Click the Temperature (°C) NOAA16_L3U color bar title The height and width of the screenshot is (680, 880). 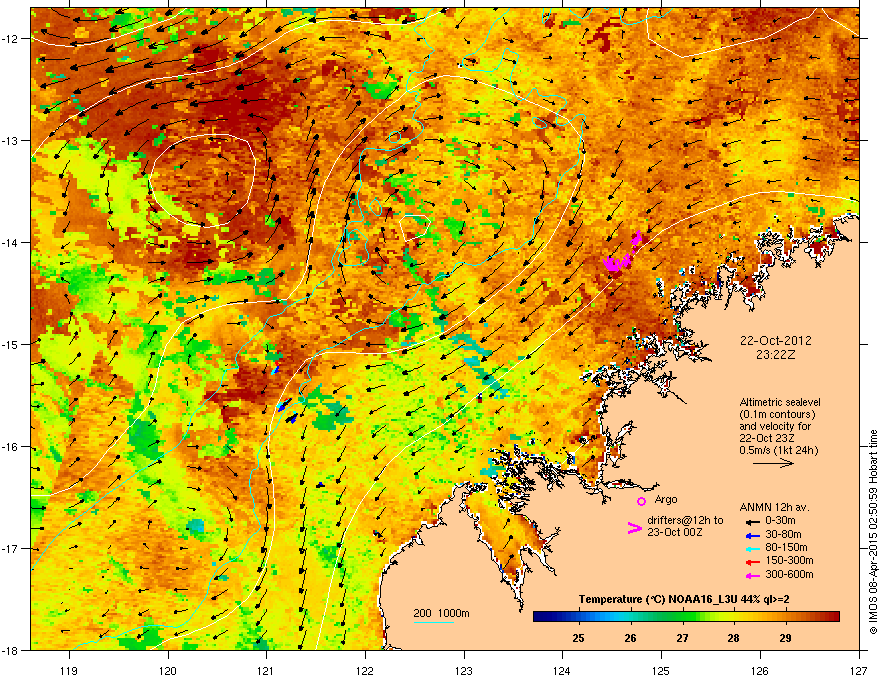tap(684, 599)
